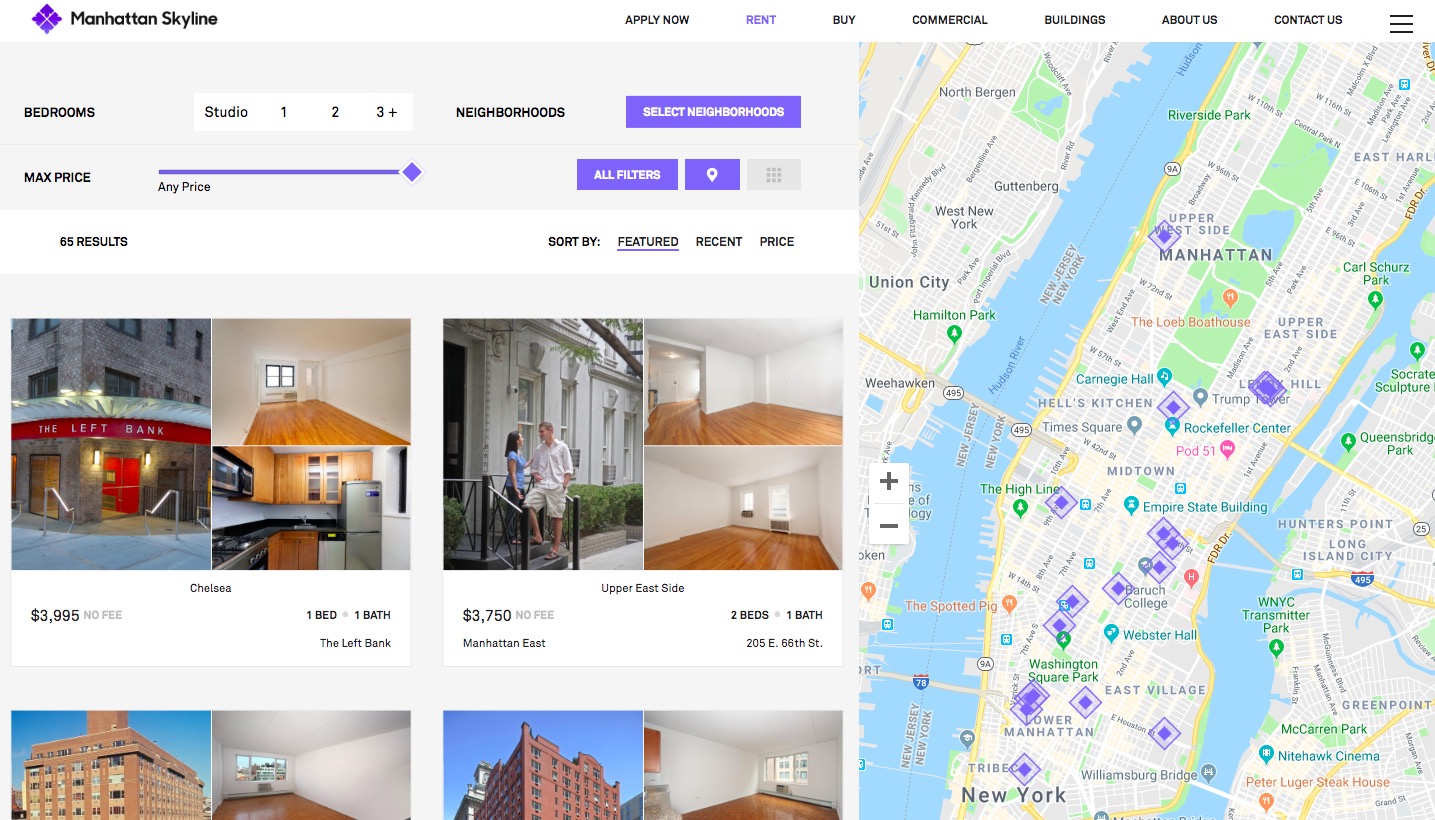This screenshot has width=1435, height=820.
Task: Switch to grid view icon
Action: coord(773,175)
